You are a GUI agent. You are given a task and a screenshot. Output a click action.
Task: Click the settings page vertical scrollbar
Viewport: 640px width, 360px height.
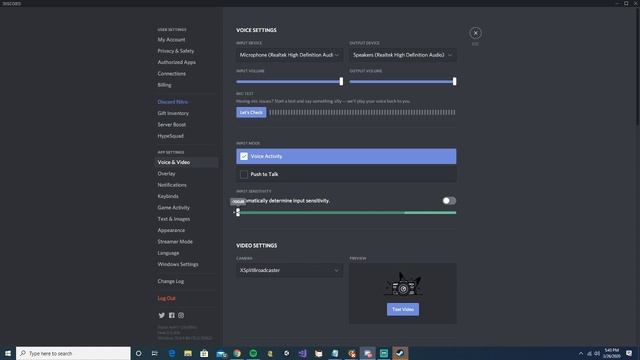(638, 66)
